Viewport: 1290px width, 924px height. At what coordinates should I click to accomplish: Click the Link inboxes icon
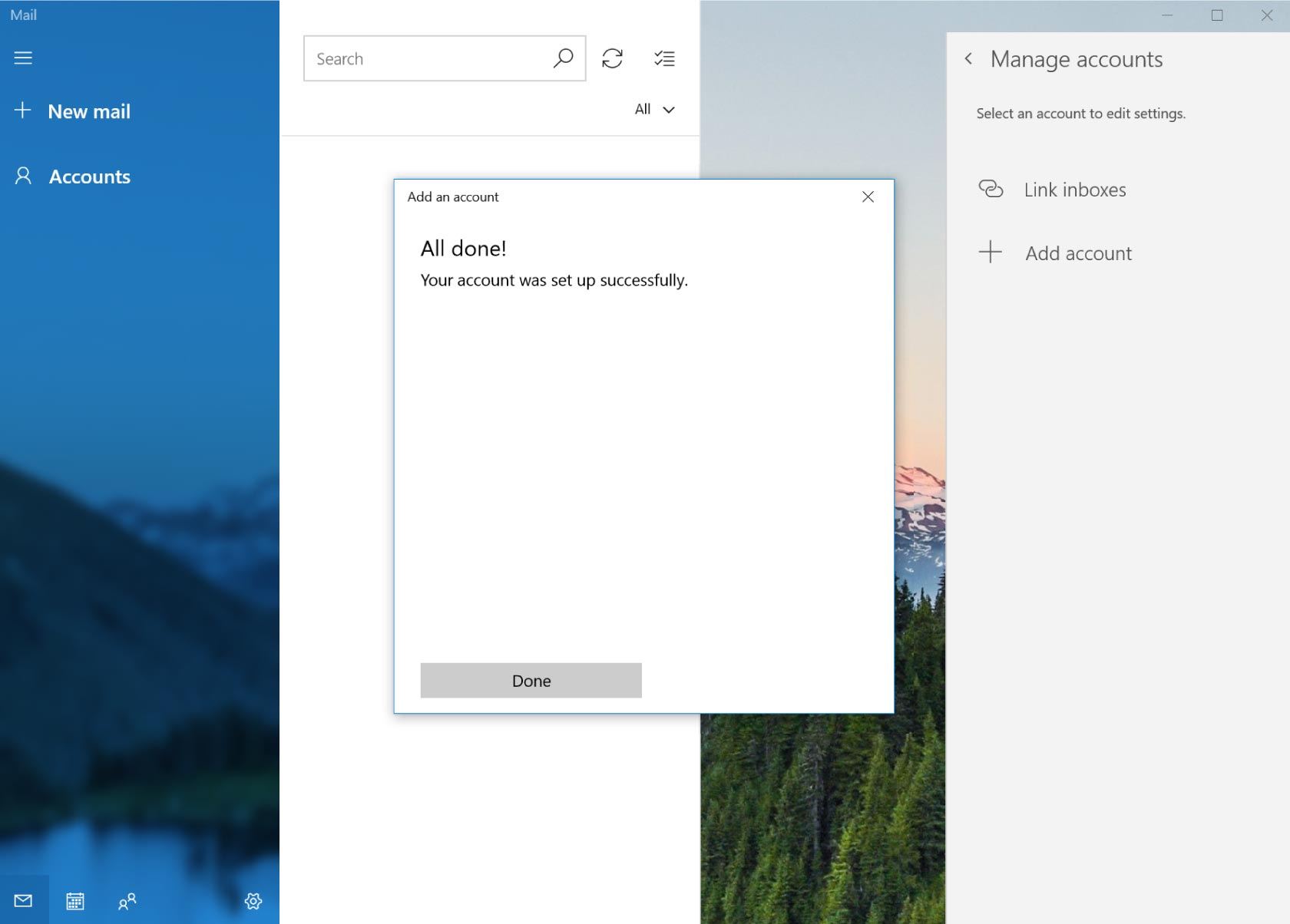991,189
